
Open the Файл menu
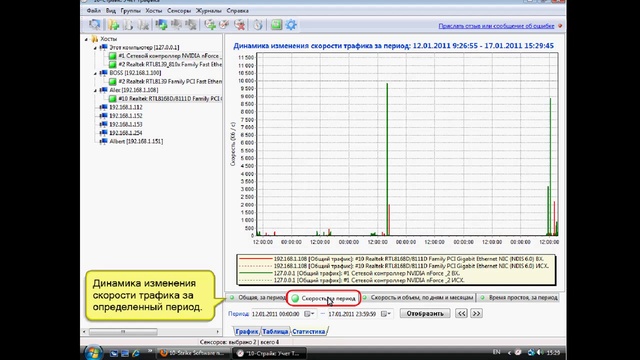click(94, 11)
